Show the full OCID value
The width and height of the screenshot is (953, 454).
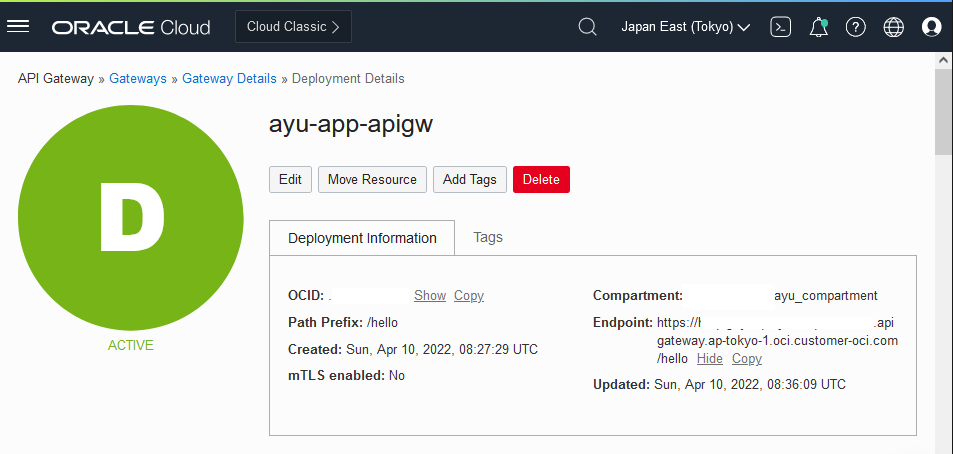click(x=430, y=295)
